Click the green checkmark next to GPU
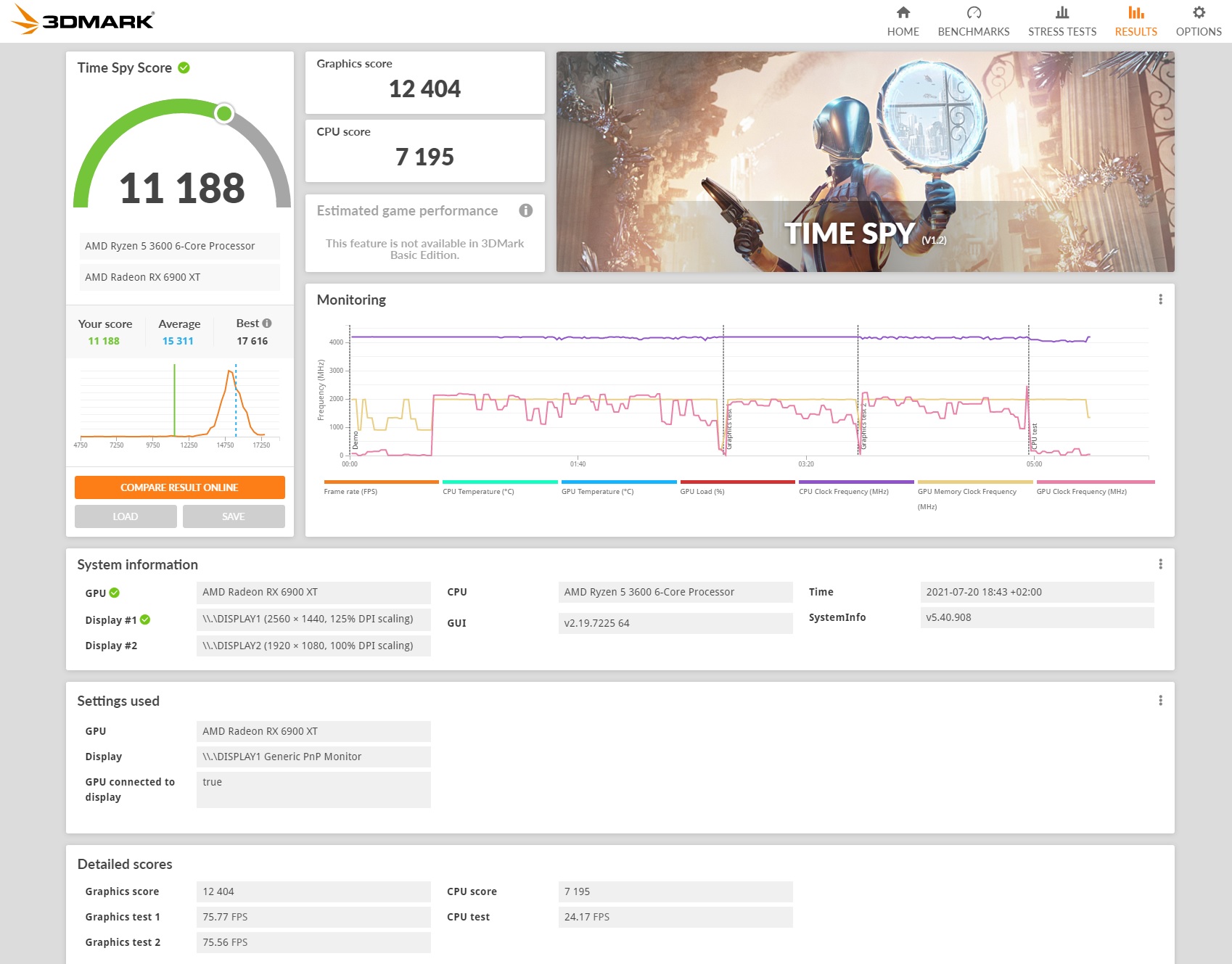This screenshot has width=1232, height=964. [115, 593]
